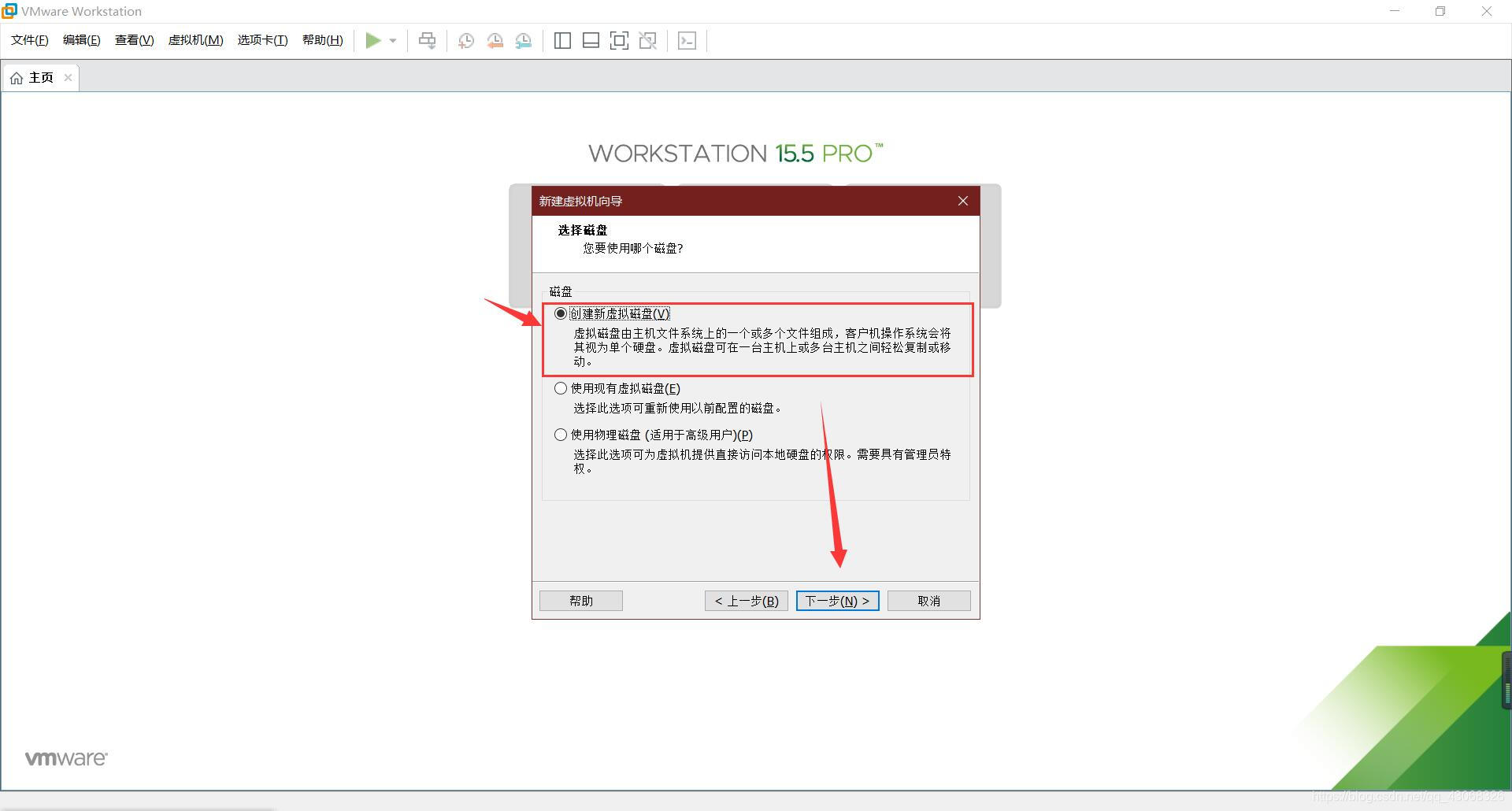Restore down the VMware Workstation window
Viewport: 1512px width, 811px height.
(1440, 11)
